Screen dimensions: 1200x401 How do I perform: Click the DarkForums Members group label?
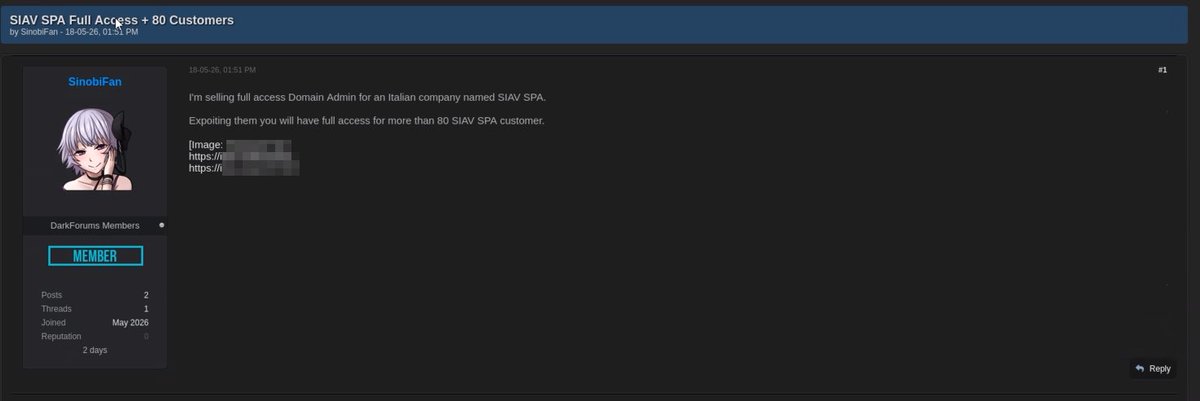point(95,225)
